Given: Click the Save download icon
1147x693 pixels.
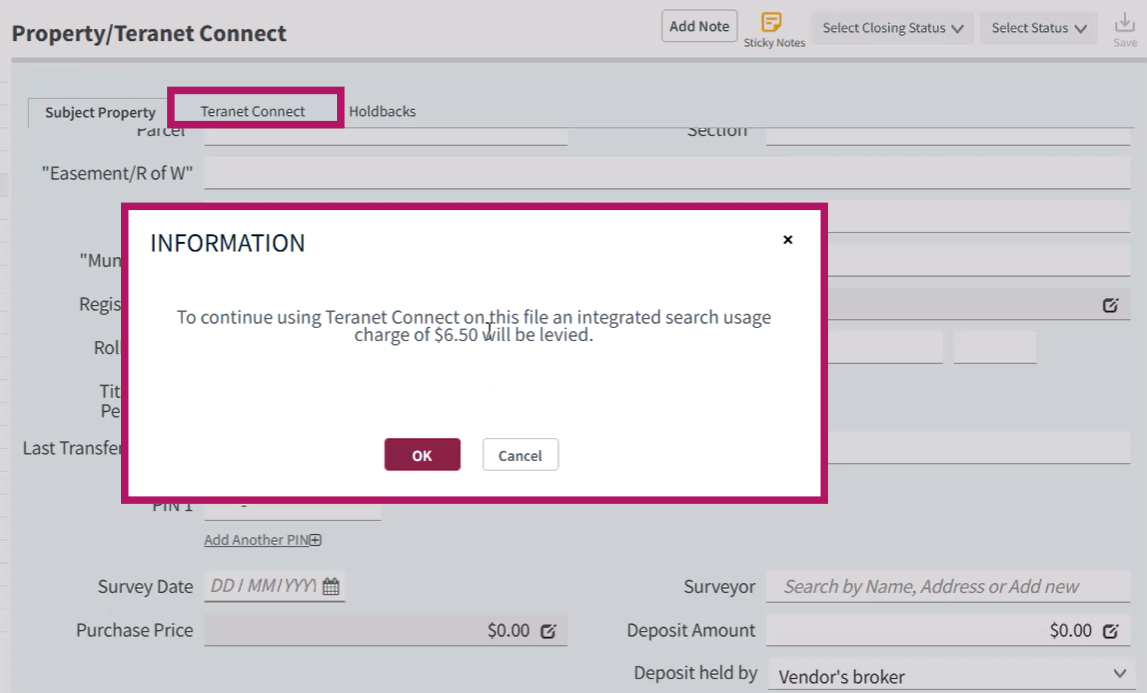Looking at the screenshot, I should pos(1124,23).
